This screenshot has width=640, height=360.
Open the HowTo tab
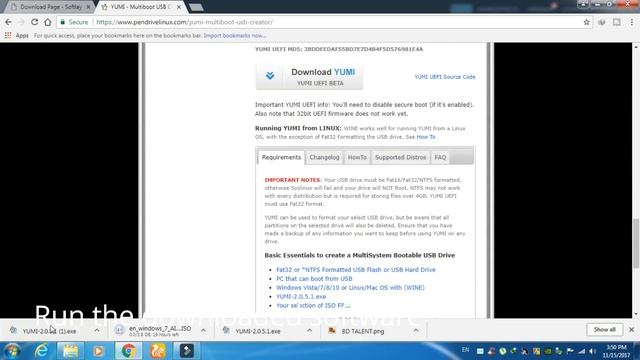tap(357, 157)
